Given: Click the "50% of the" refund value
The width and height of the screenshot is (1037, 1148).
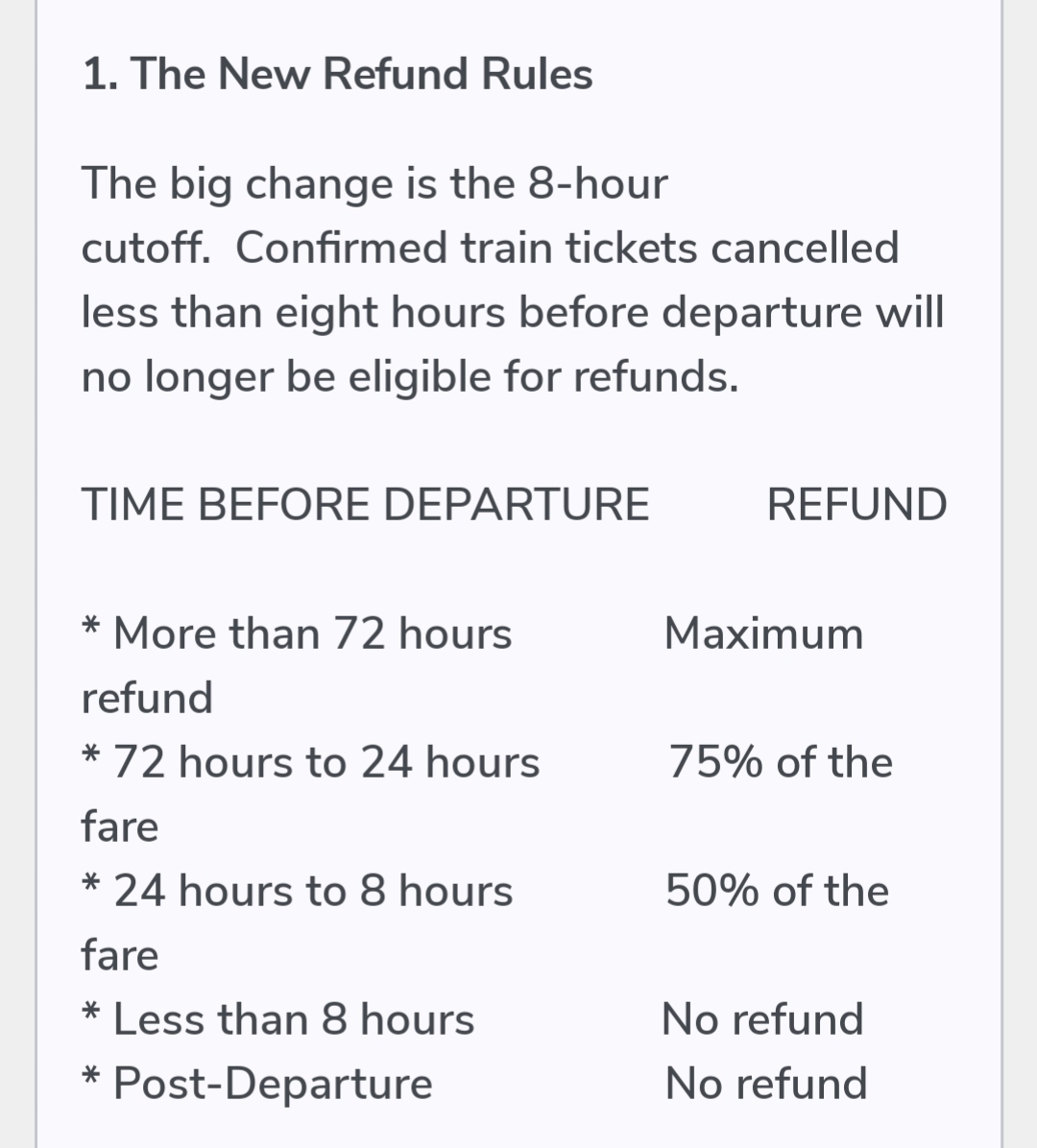Looking at the screenshot, I should [x=778, y=891].
